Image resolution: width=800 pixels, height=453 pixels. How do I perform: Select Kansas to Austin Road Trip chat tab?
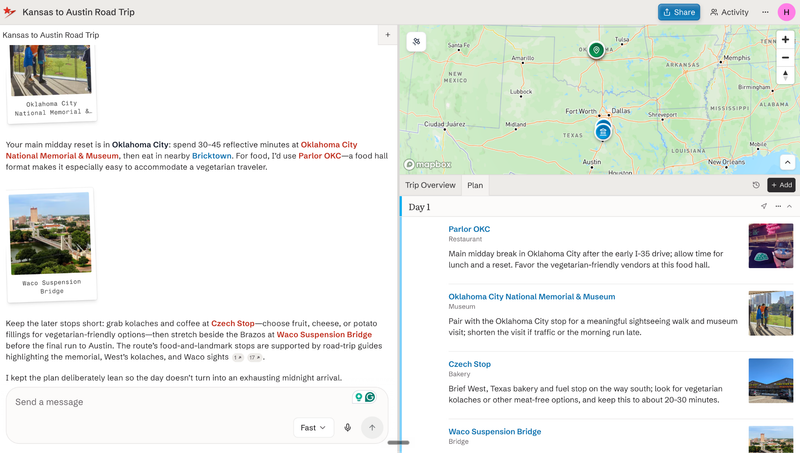click(x=51, y=35)
